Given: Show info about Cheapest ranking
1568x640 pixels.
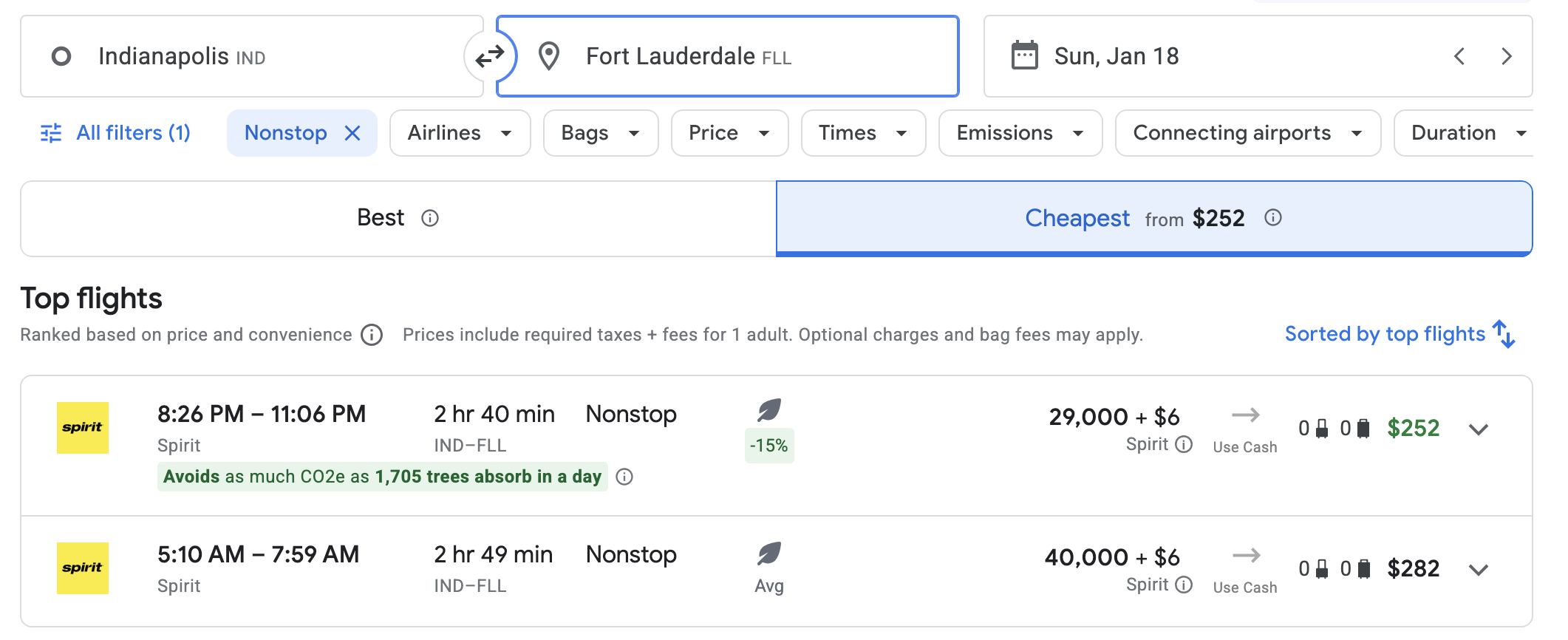Looking at the screenshot, I should tap(1272, 217).
